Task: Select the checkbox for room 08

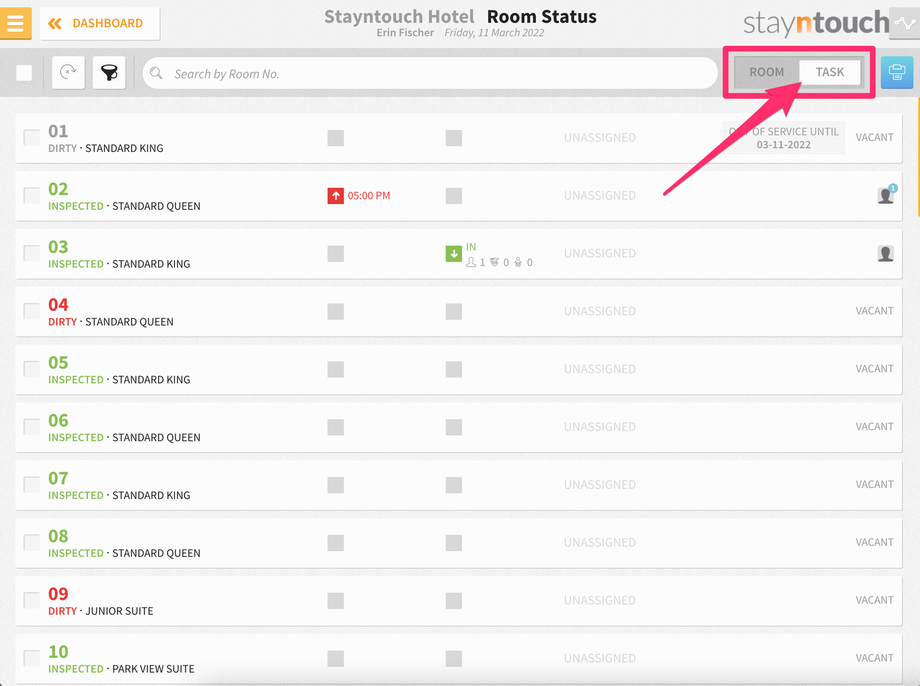Action: [32, 542]
